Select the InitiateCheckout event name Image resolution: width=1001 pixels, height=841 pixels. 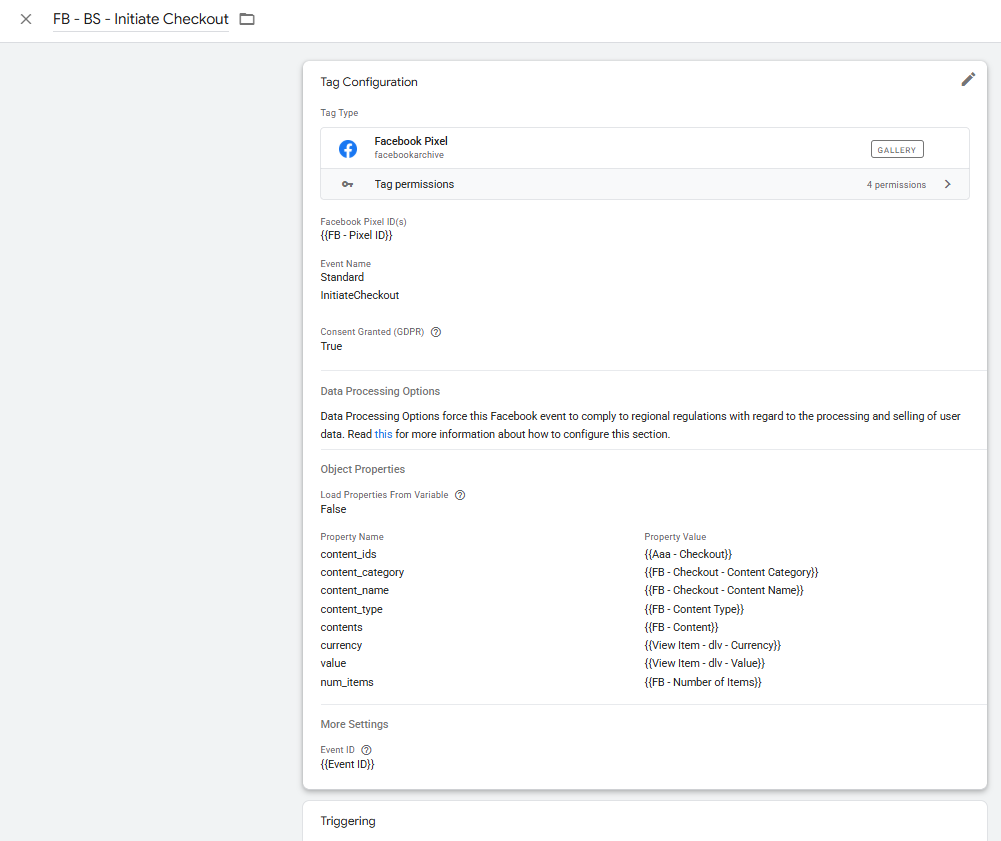[x=359, y=295]
